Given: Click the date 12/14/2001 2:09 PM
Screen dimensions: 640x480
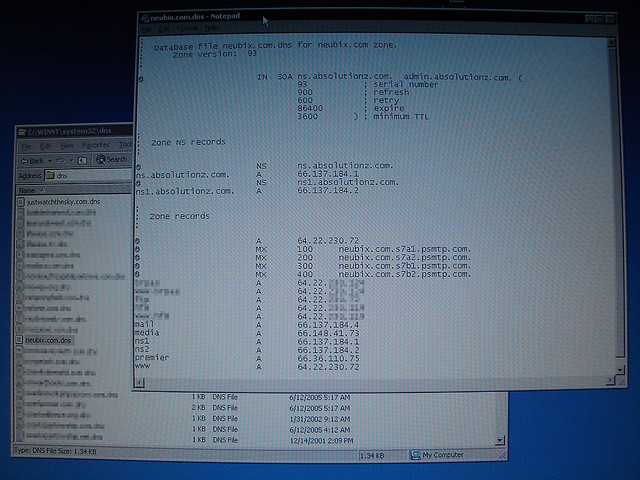Looking at the screenshot, I should tap(321, 441).
